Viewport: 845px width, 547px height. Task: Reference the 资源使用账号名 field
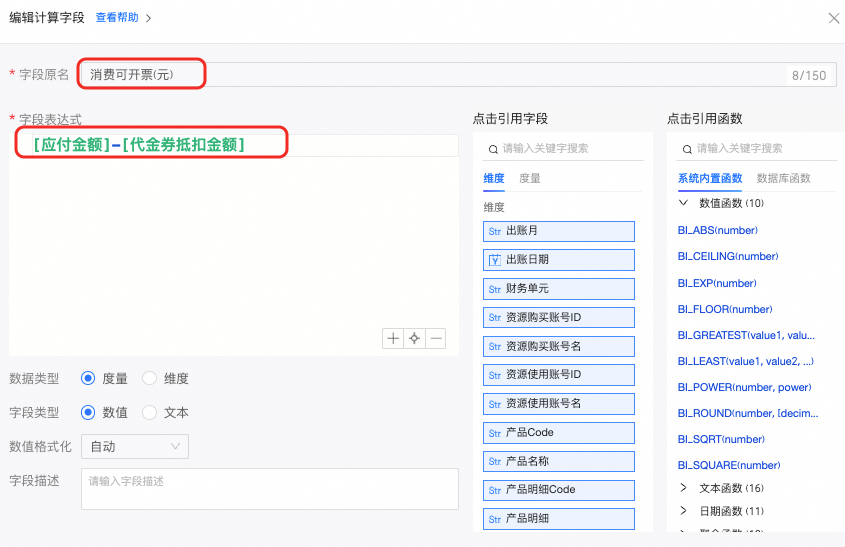tap(559, 404)
